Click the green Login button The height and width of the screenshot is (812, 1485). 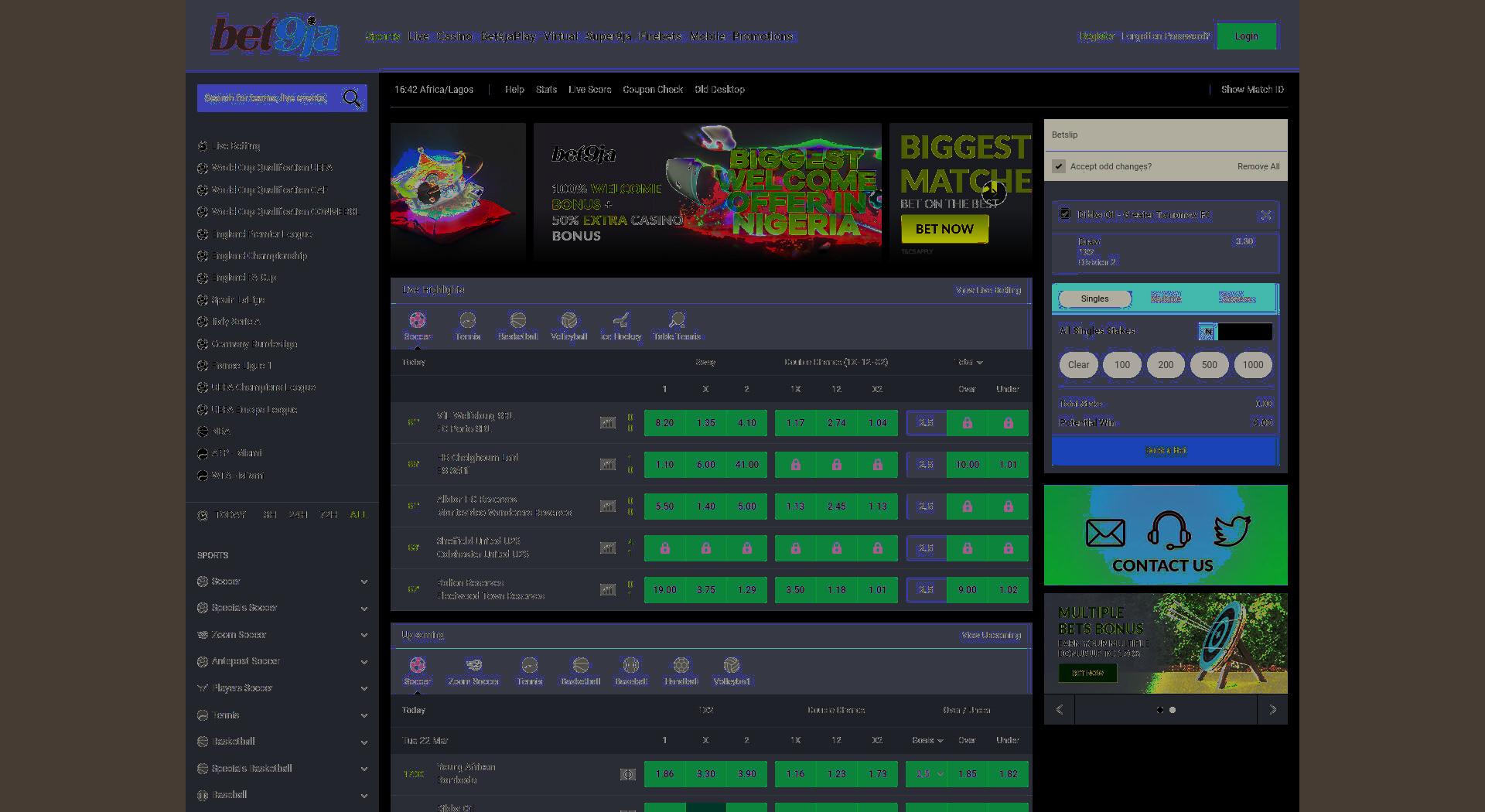click(x=1246, y=36)
